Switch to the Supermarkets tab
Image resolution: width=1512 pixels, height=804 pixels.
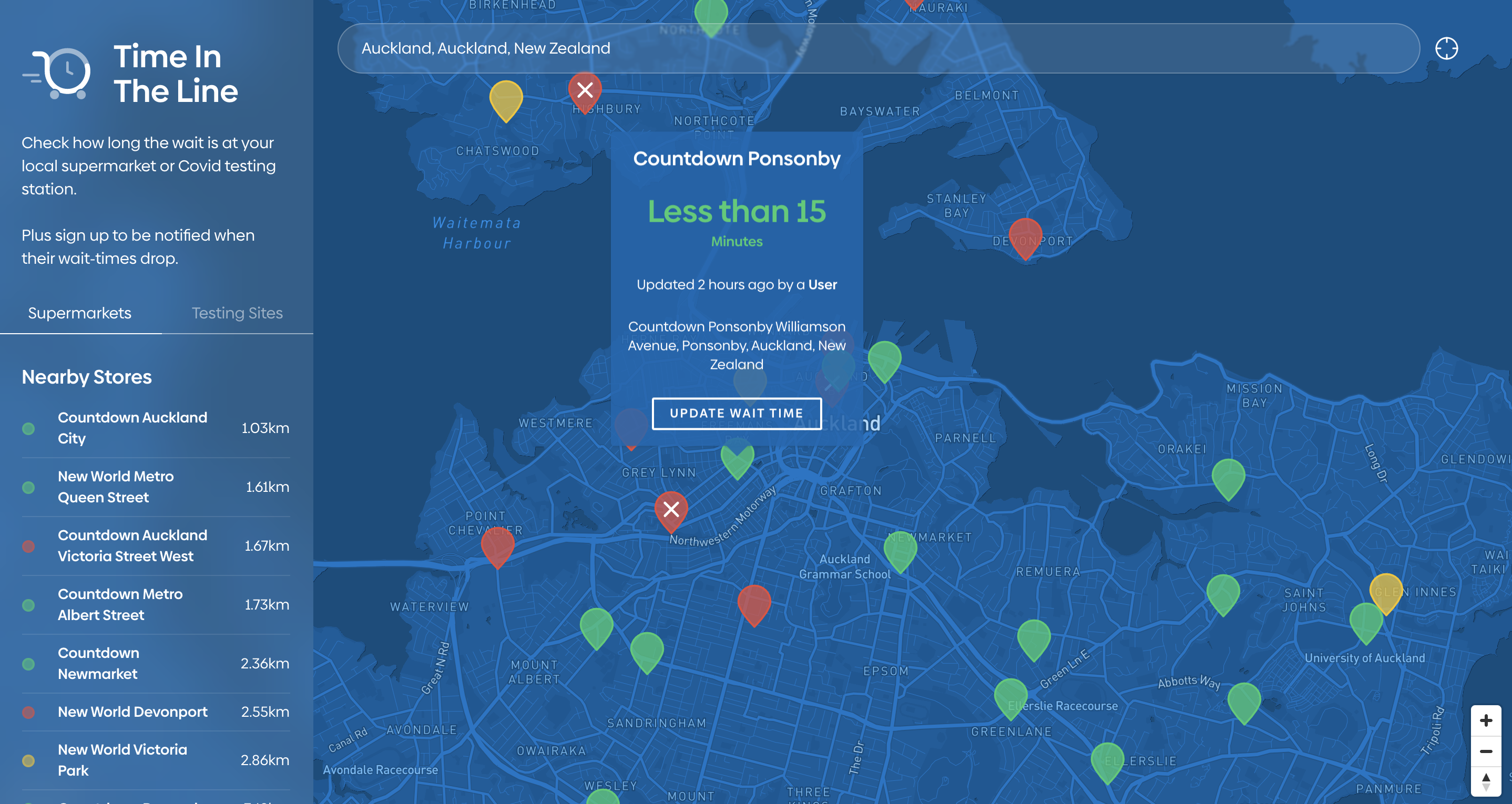[80, 313]
